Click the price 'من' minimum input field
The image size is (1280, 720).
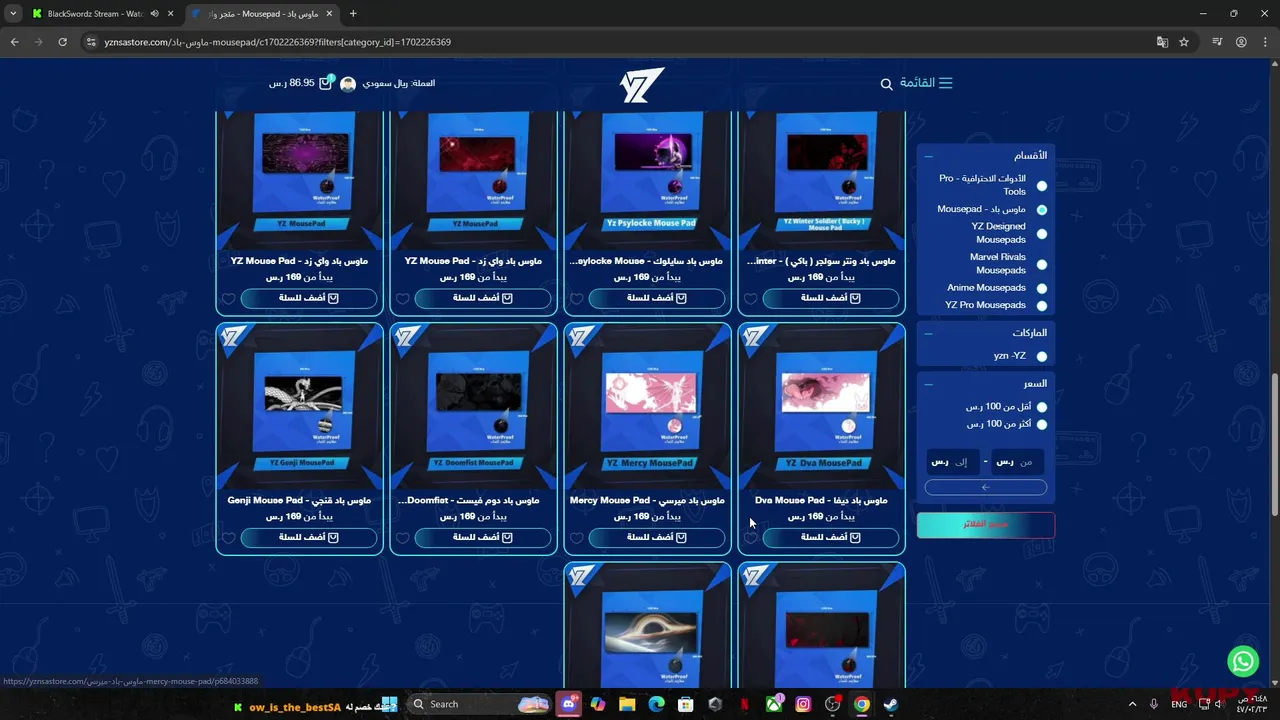pyautogui.click(x=1017, y=462)
